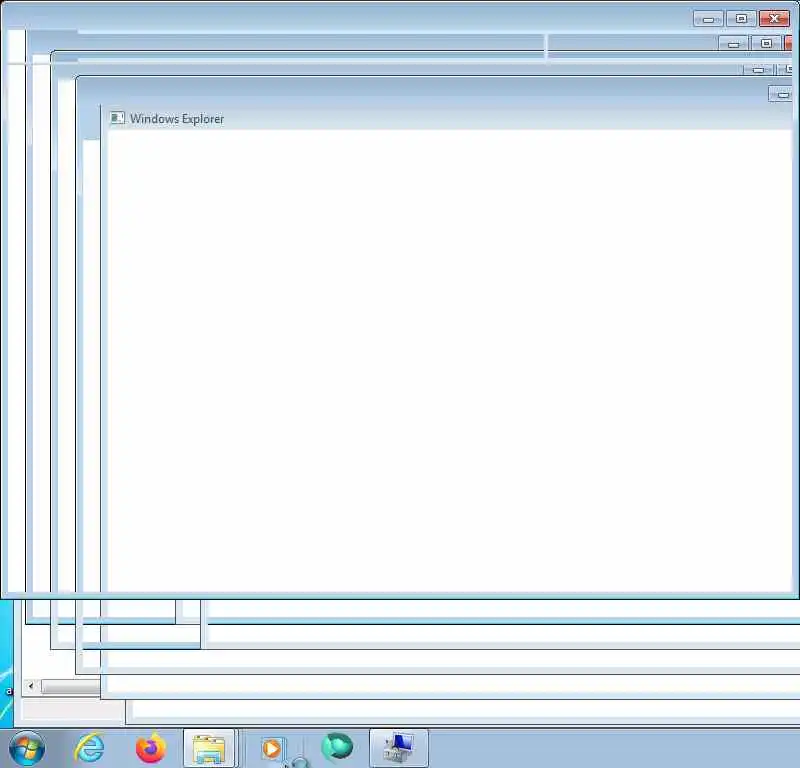800x768 pixels.
Task: Click the green round app taskbar icon
Action: [x=337, y=747]
